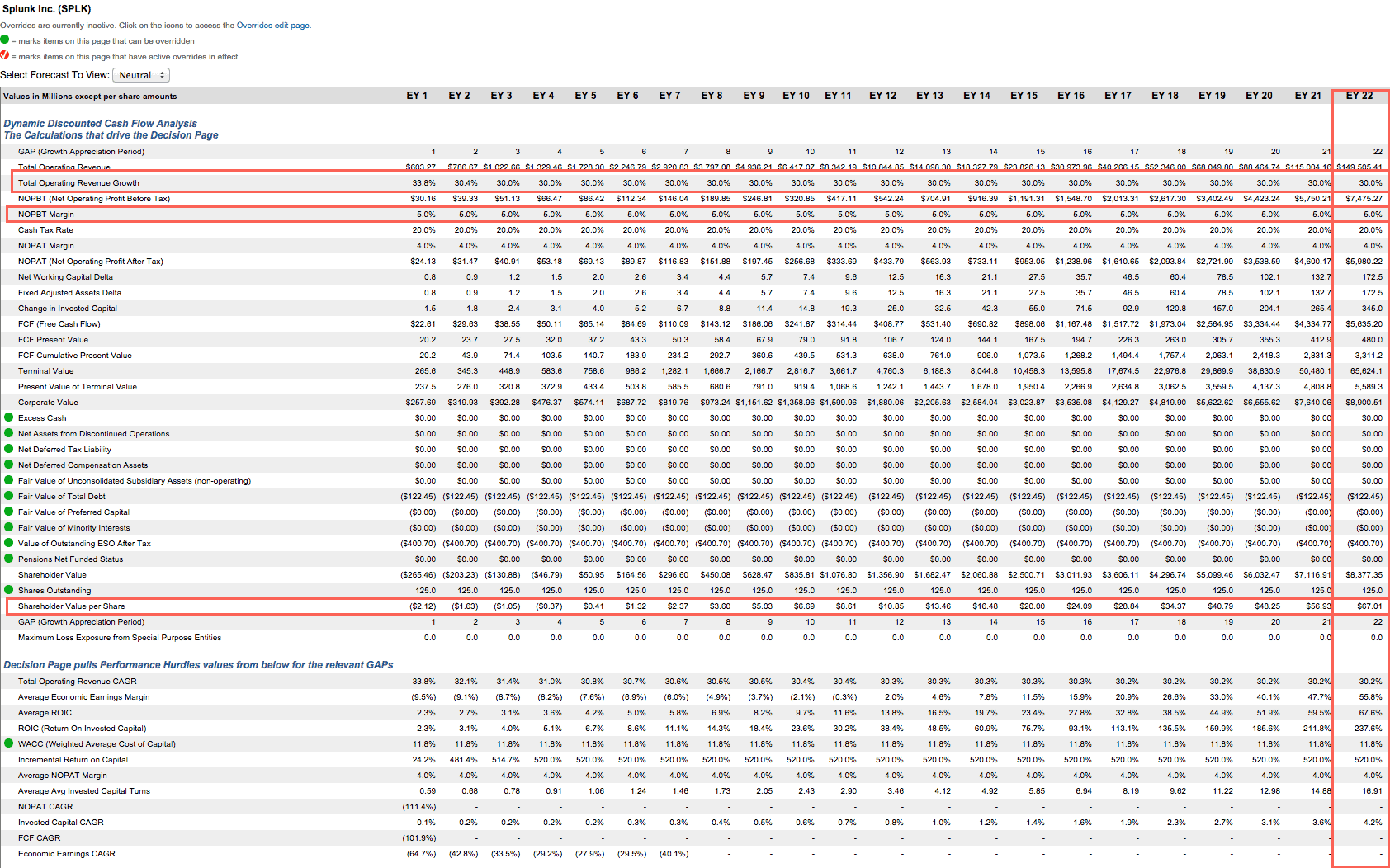Click 237.6% ROIC value in EY 22
Screen dimensions: 1390x868
pos(1369,729)
